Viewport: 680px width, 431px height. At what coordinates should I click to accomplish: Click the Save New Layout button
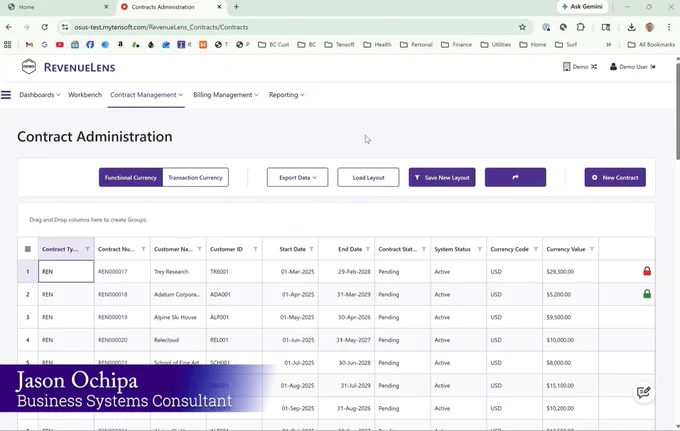point(442,177)
